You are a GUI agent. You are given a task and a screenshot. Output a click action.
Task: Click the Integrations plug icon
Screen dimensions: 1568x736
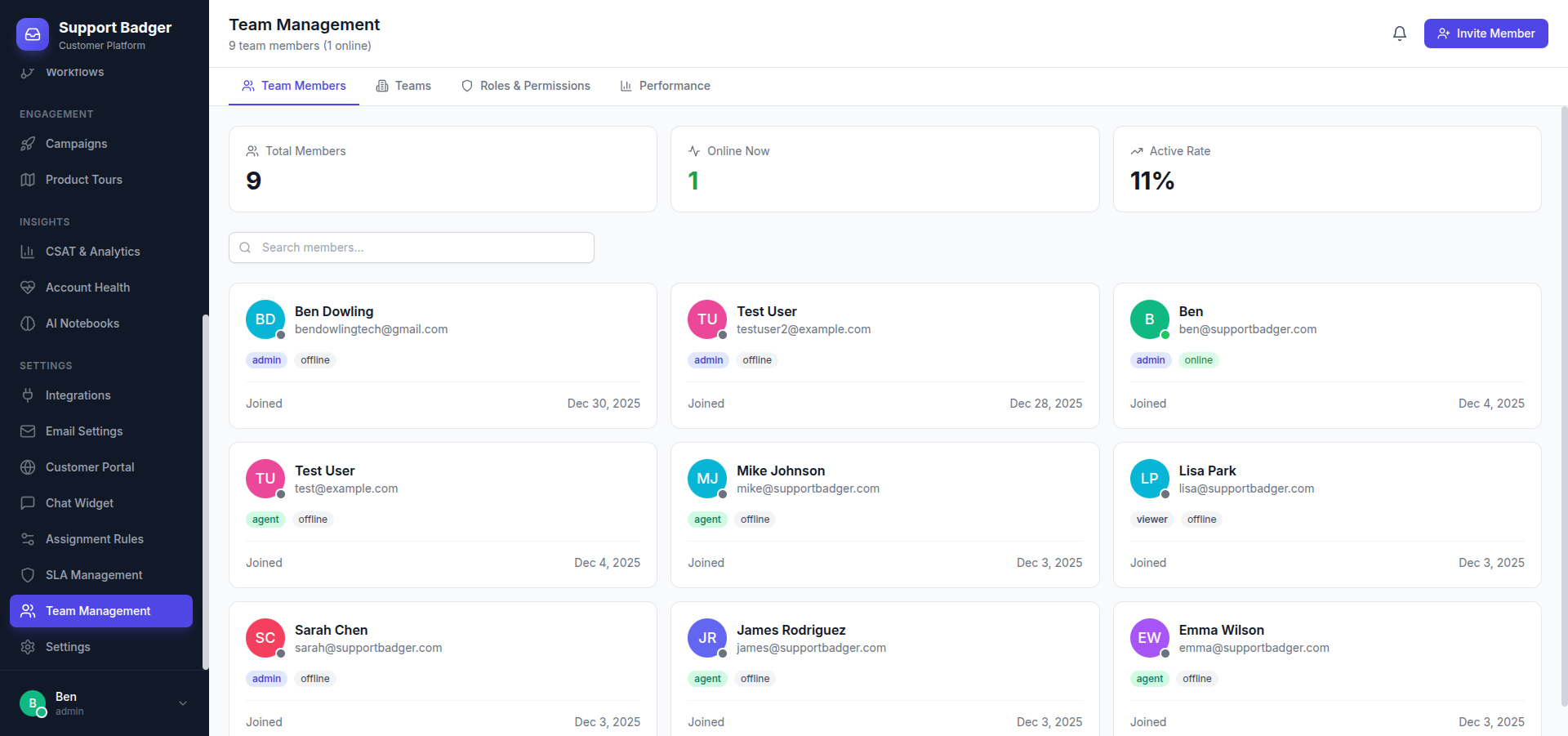(x=28, y=395)
